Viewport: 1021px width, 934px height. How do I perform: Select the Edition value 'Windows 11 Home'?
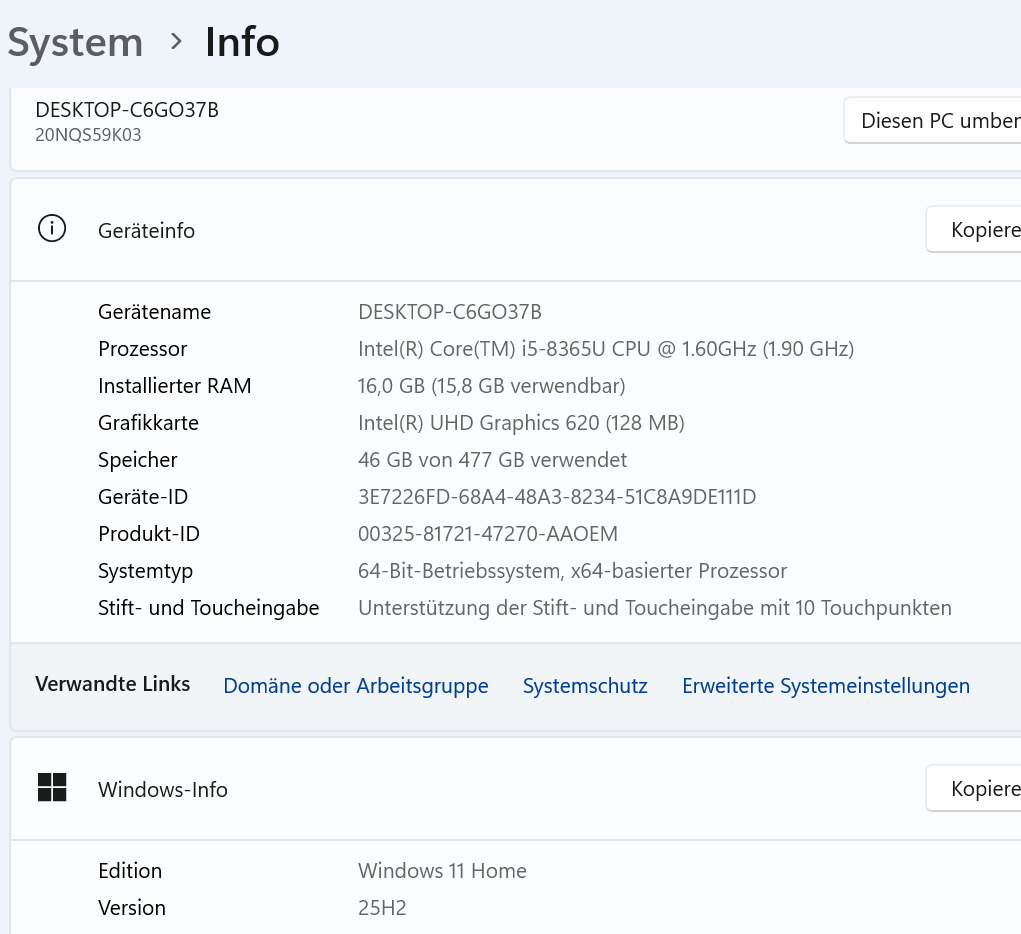(442, 871)
